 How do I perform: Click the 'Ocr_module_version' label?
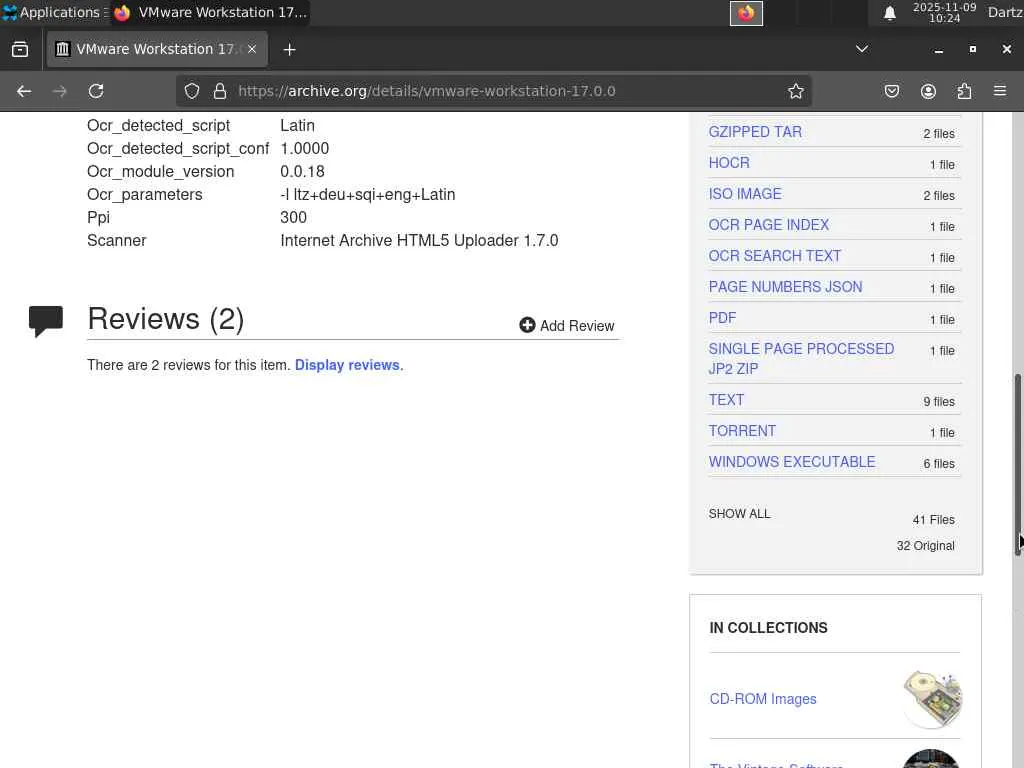pos(161,172)
